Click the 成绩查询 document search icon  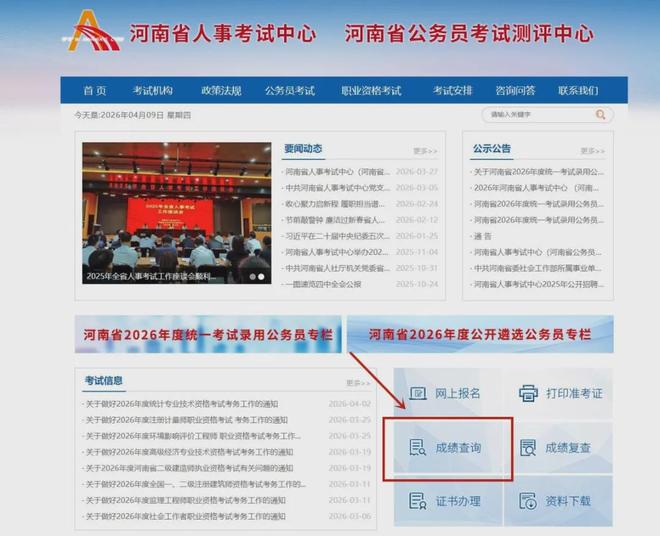(417, 448)
